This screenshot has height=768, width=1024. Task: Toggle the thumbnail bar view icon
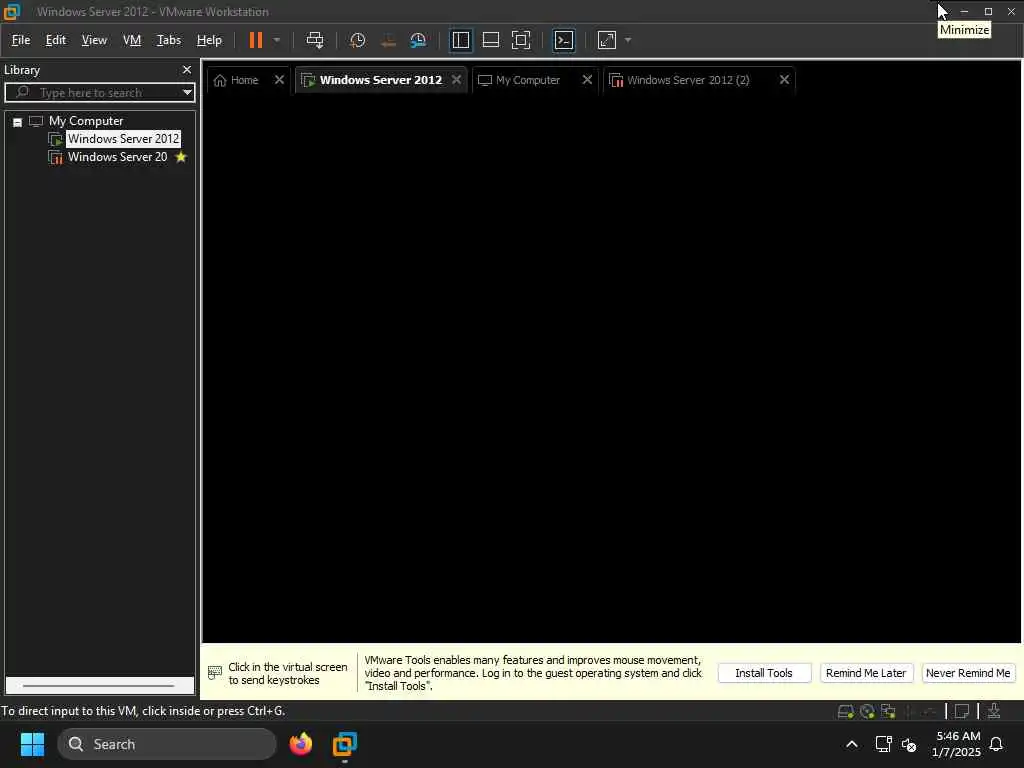point(490,40)
